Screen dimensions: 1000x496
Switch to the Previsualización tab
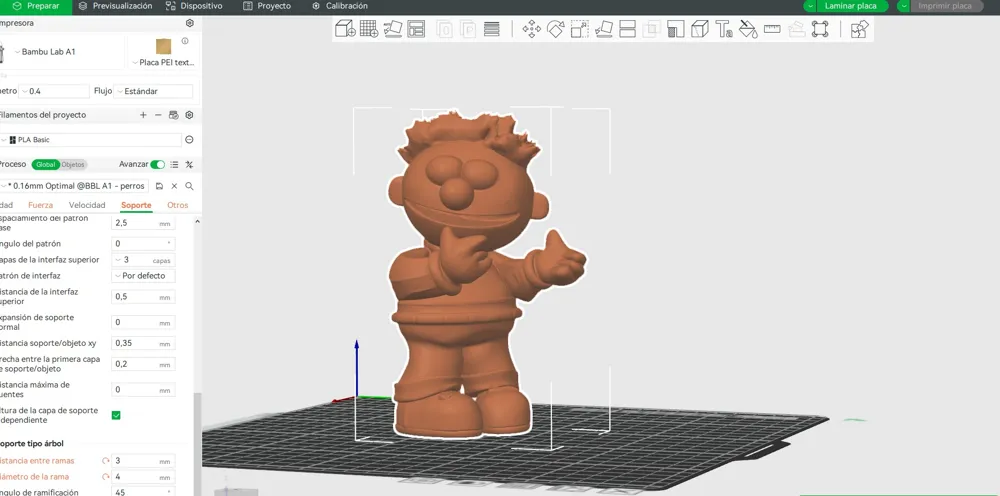(115, 6)
